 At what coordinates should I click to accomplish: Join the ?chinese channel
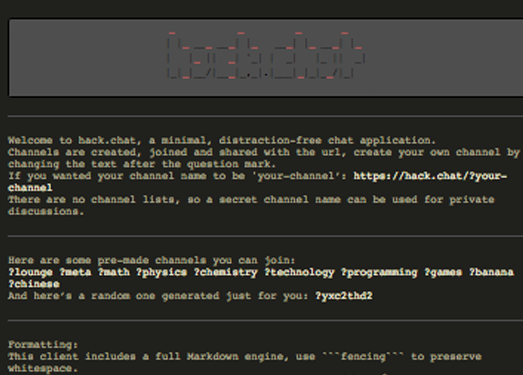tap(34, 284)
